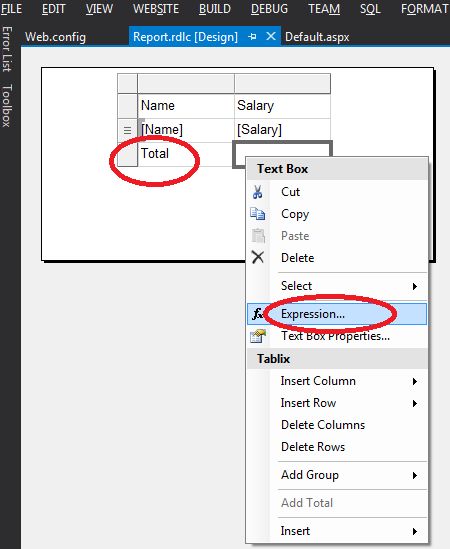Open the Add Group entry
450x549 pixels.
[337, 475]
